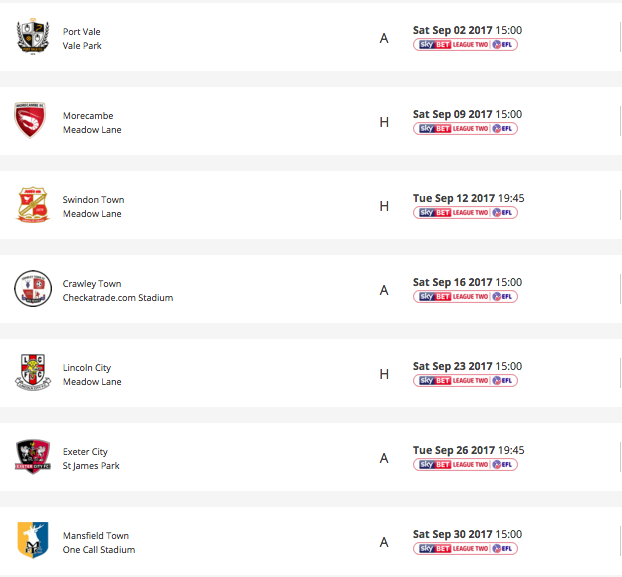
Task: Open the Swindon Town crest
Action: [x=33, y=205]
